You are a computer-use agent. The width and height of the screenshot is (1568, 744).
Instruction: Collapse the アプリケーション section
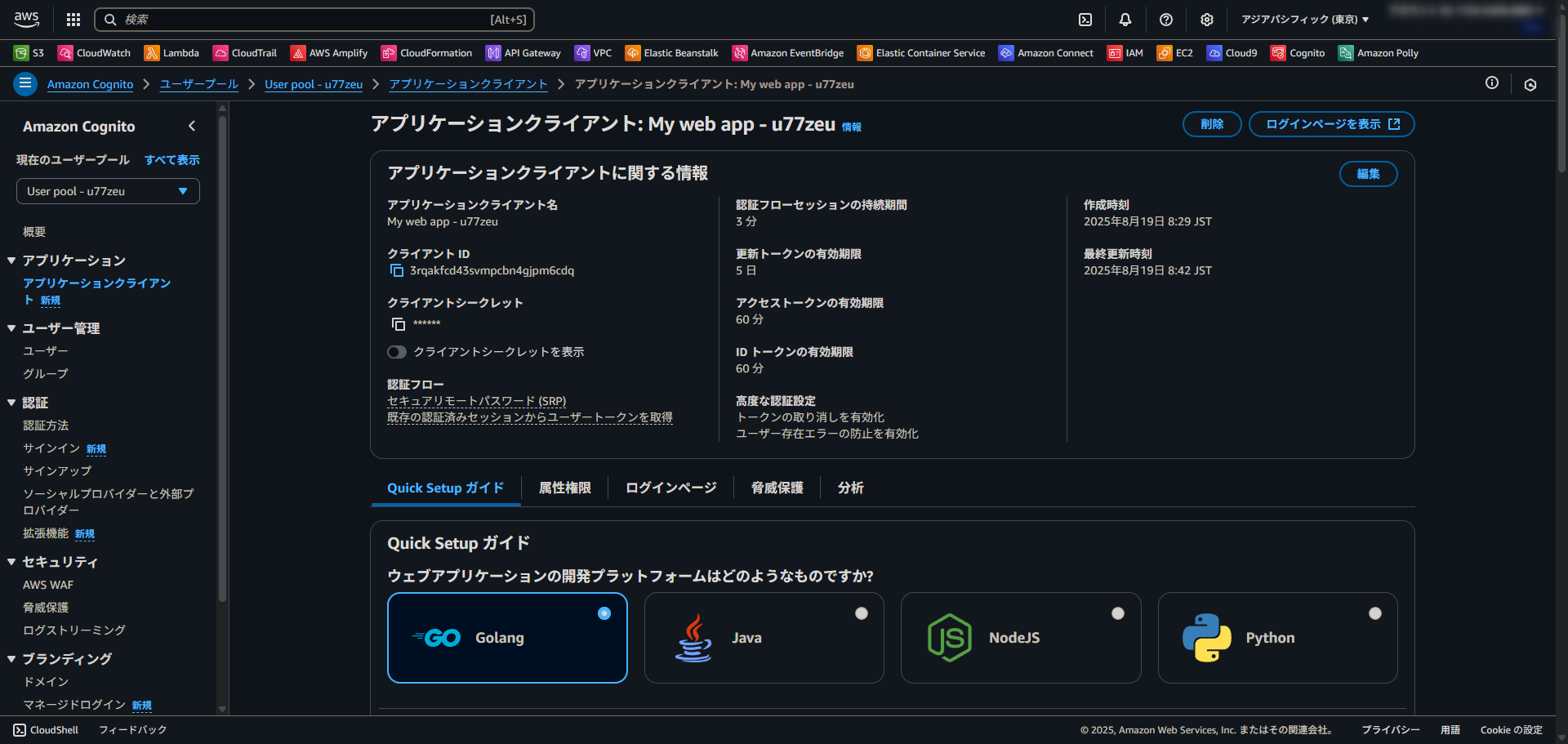tap(11, 261)
